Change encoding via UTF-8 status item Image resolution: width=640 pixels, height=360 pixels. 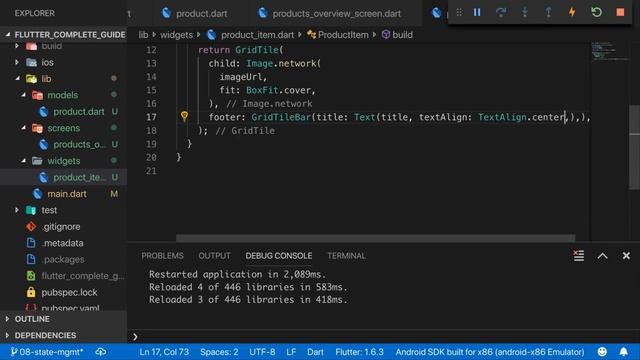click(262, 352)
